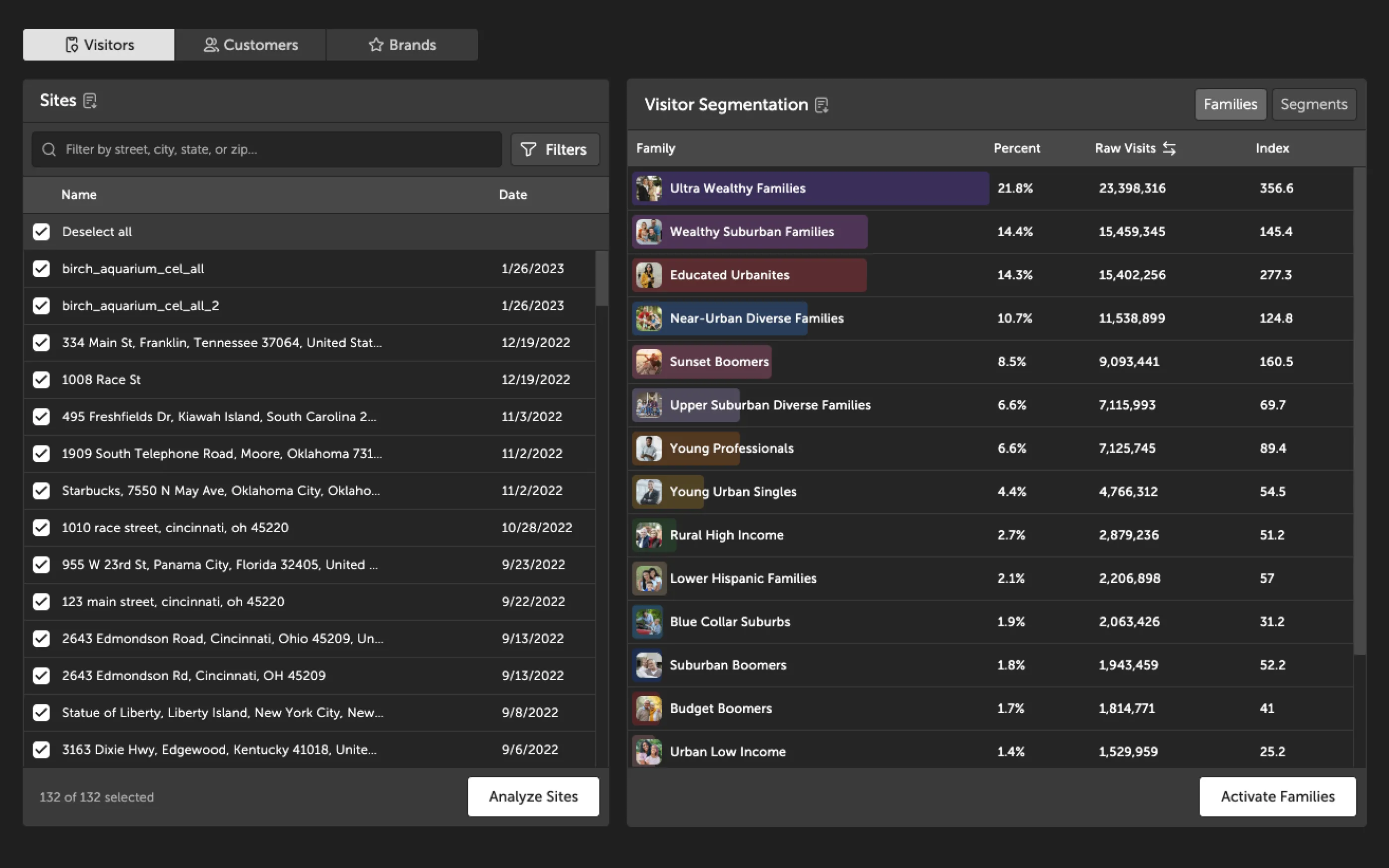The image size is (1389, 868).
Task: Click the Young Professionals thumbnail image
Action: tap(648, 448)
